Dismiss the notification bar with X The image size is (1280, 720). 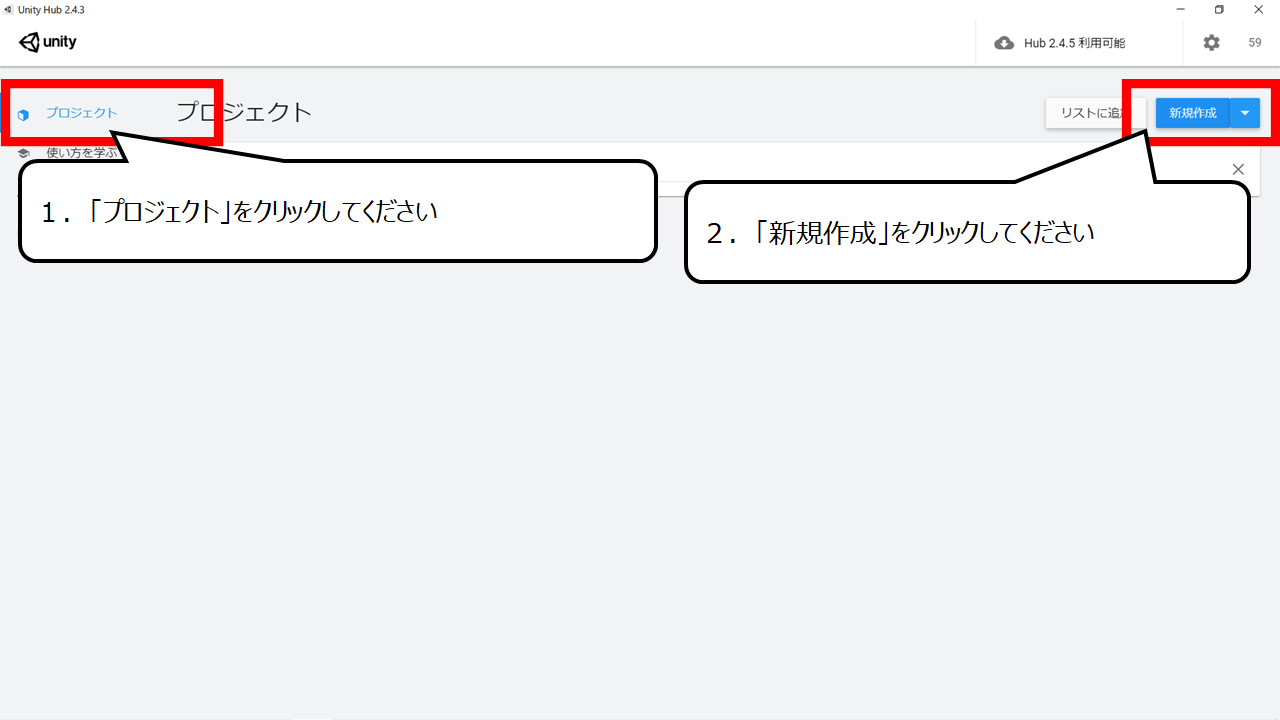(x=1238, y=169)
